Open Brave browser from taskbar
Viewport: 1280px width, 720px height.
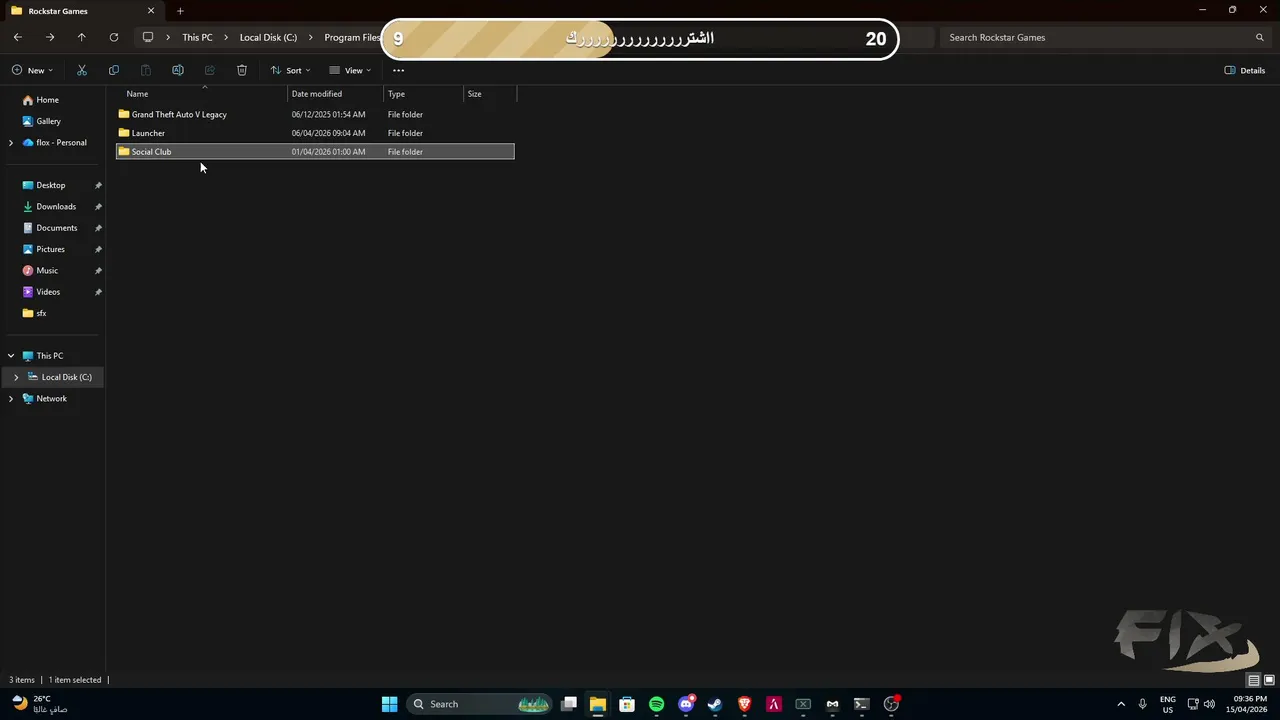(744, 704)
